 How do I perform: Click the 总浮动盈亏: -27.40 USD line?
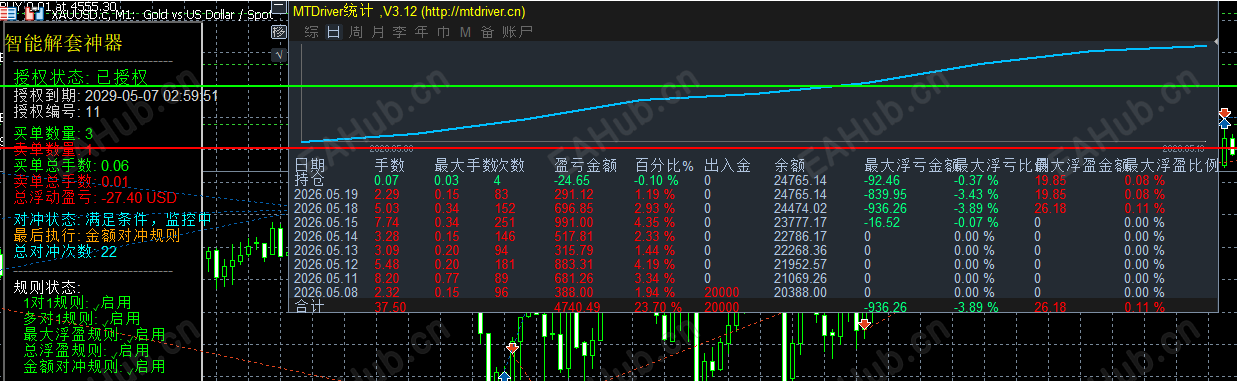(95, 198)
